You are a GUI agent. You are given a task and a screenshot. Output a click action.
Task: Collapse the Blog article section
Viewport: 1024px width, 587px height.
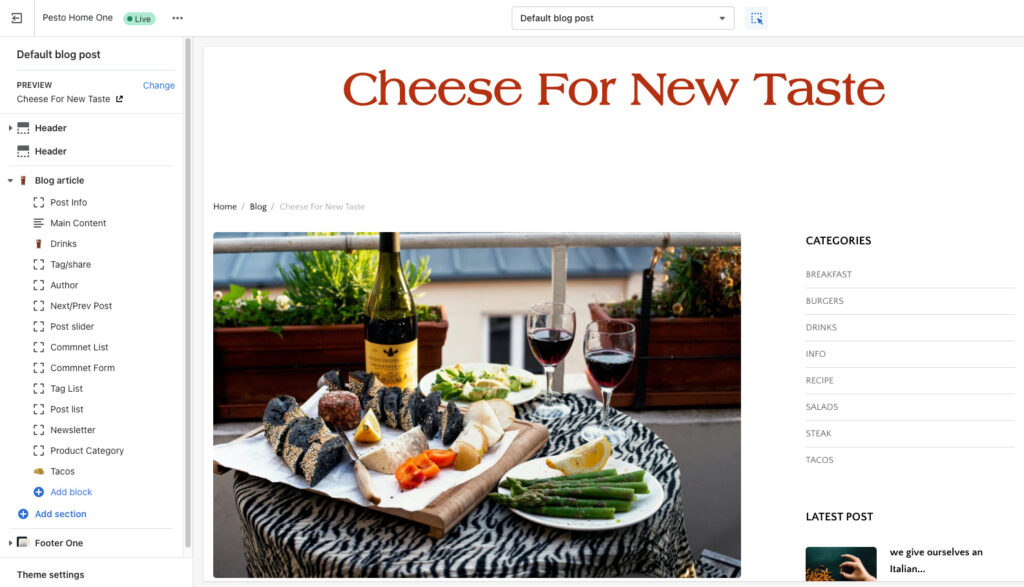tap(10, 180)
